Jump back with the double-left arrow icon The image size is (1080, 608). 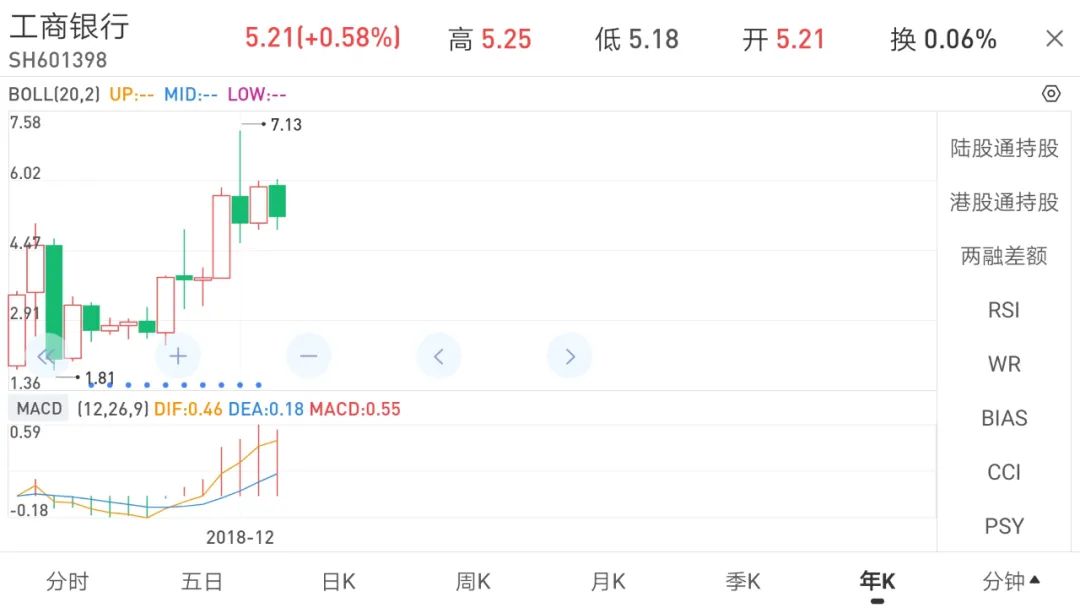pos(46,355)
